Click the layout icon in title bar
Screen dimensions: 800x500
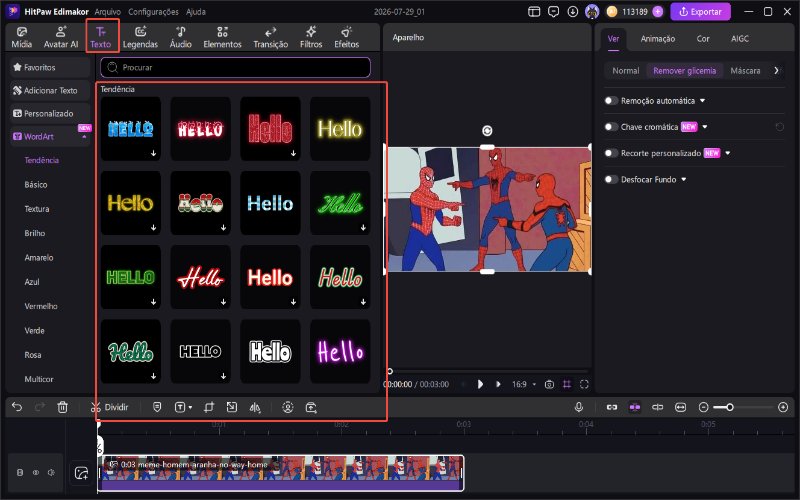534,11
